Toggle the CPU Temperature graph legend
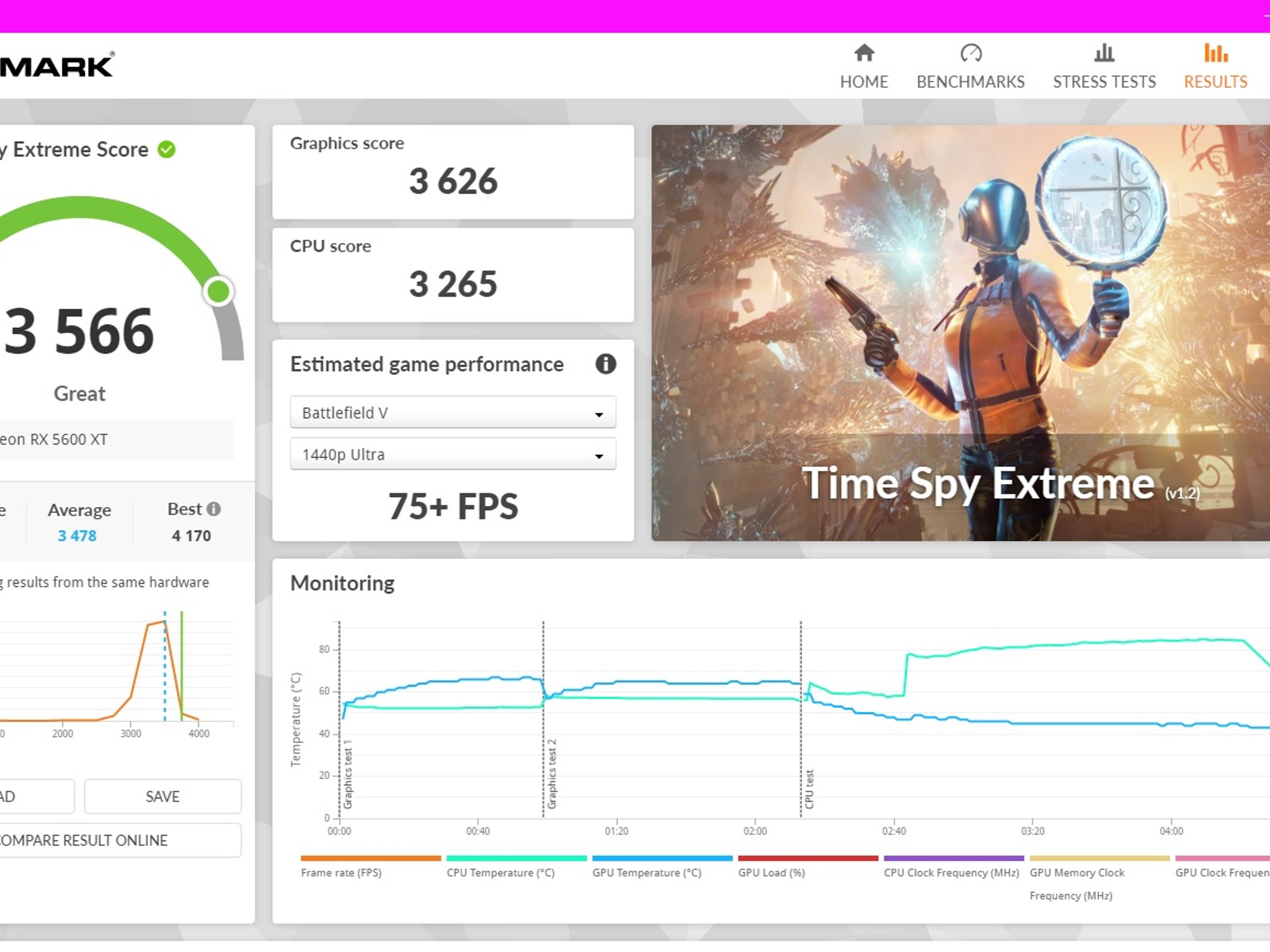The width and height of the screenshot is (1270, 952). tap(516, 866)
